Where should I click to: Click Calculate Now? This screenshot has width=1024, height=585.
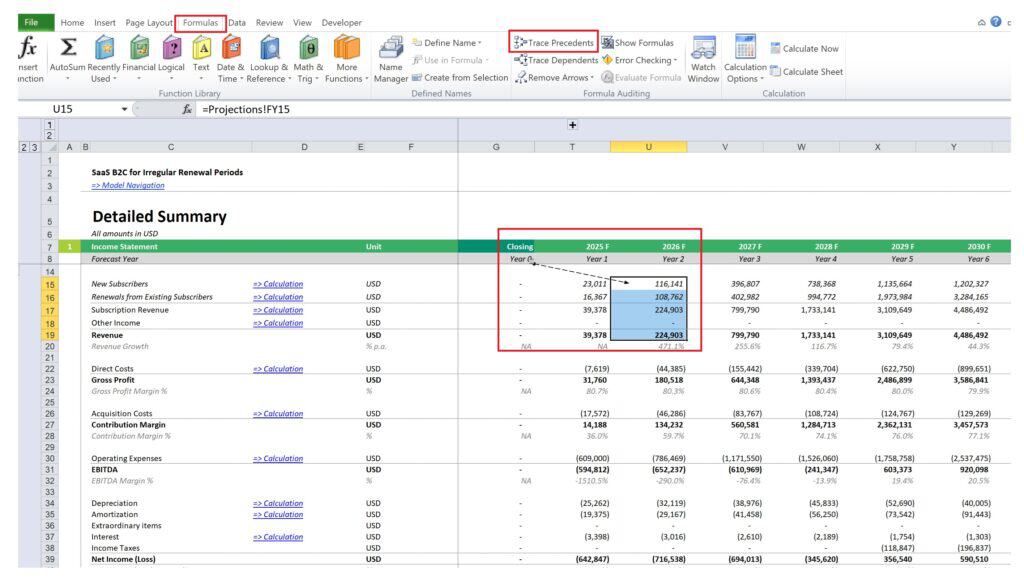804,48
